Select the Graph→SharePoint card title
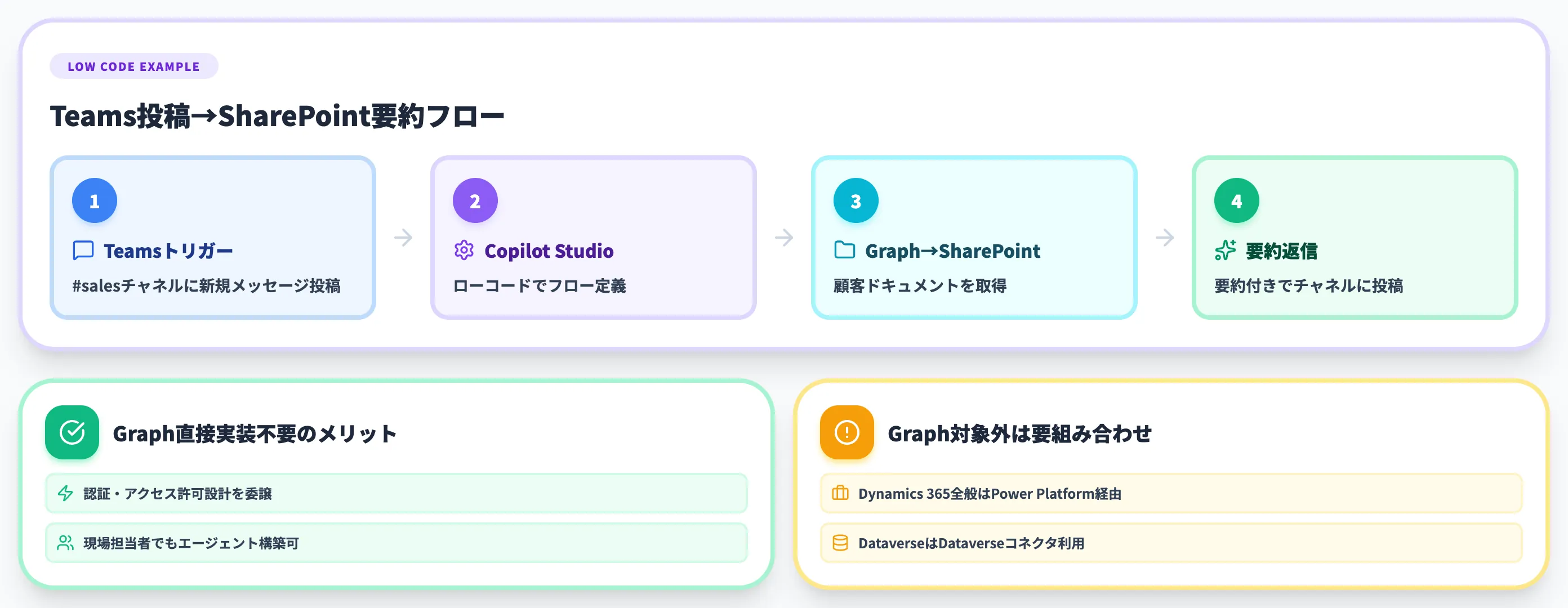Screen dimensions: 1568x608 [x=952, y=251]
